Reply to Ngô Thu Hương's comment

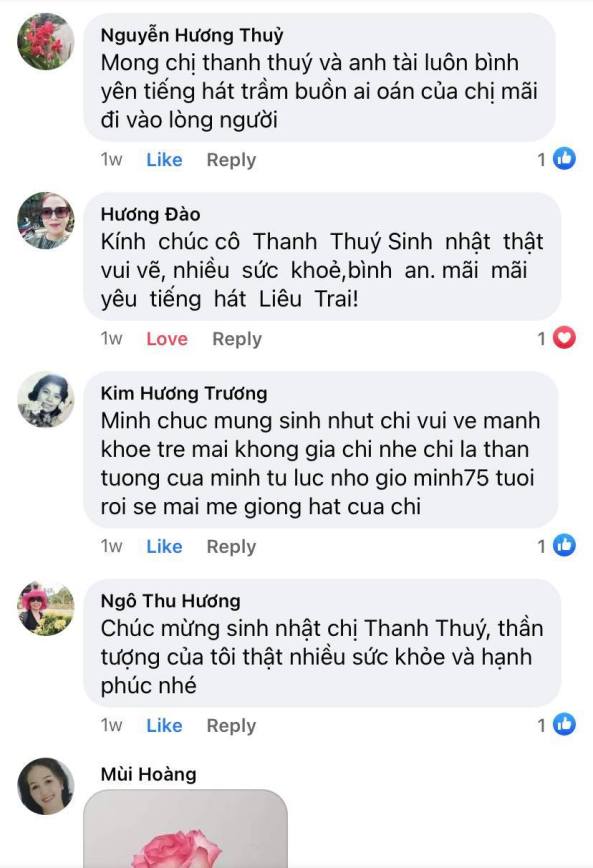[231, 726]
